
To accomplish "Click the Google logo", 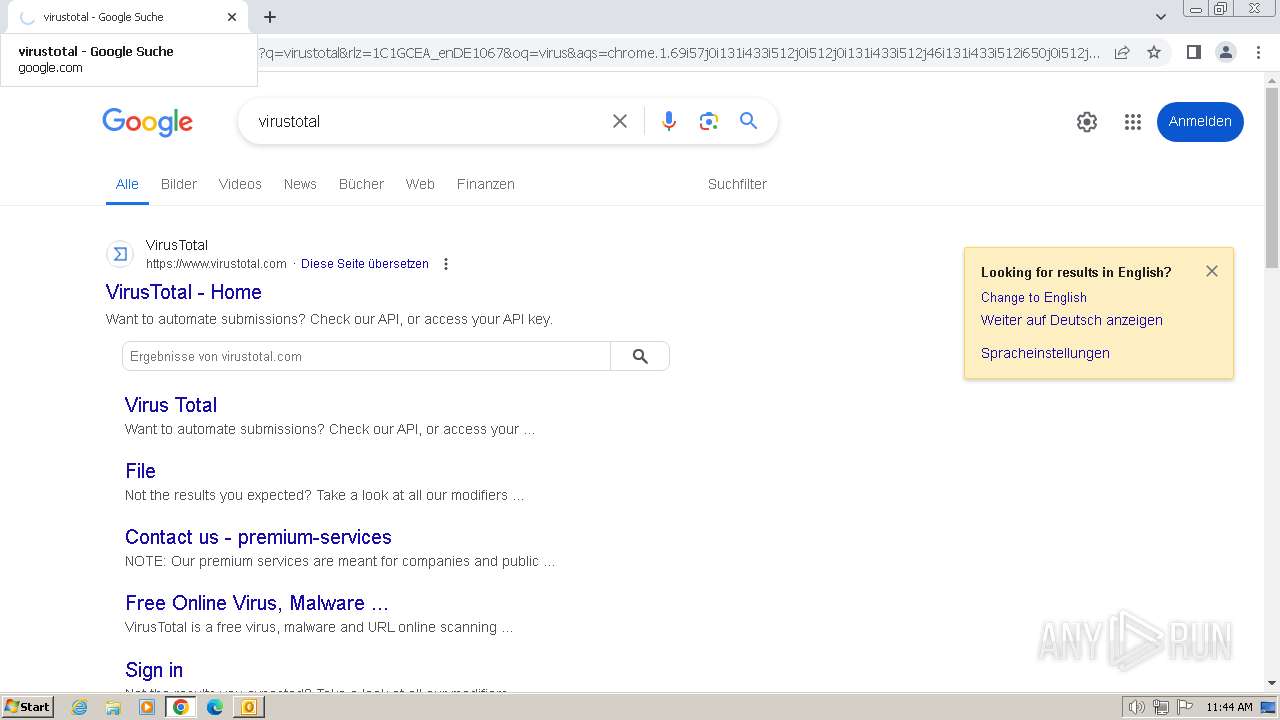I will 147,122.
